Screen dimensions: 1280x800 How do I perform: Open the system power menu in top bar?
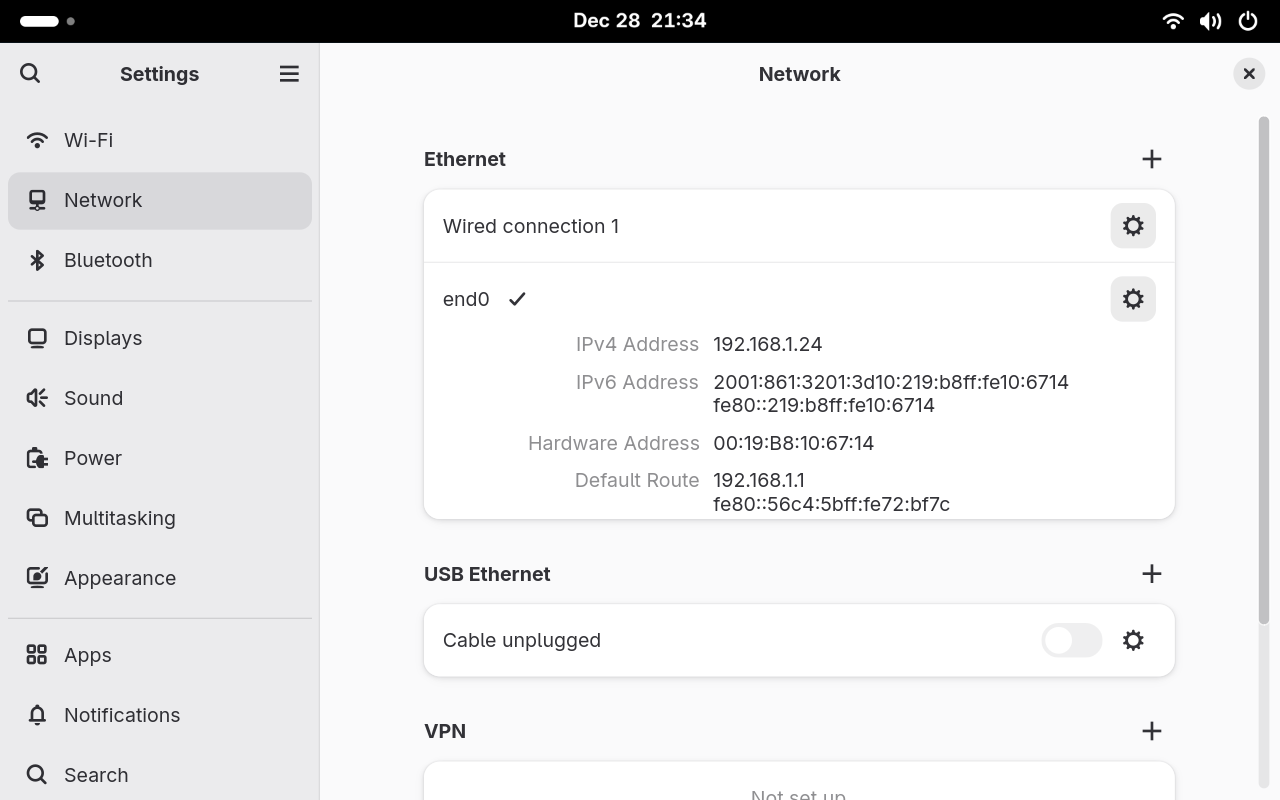click(x=1248, y=21)
